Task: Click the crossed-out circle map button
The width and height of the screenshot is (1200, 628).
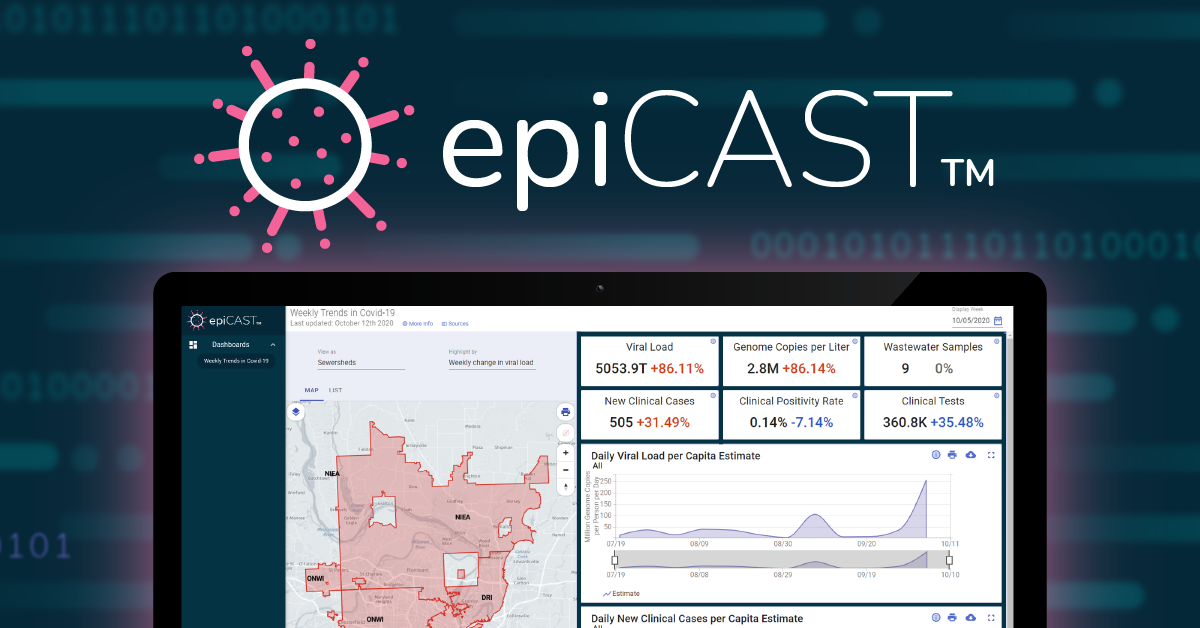Action: point(566,433)
